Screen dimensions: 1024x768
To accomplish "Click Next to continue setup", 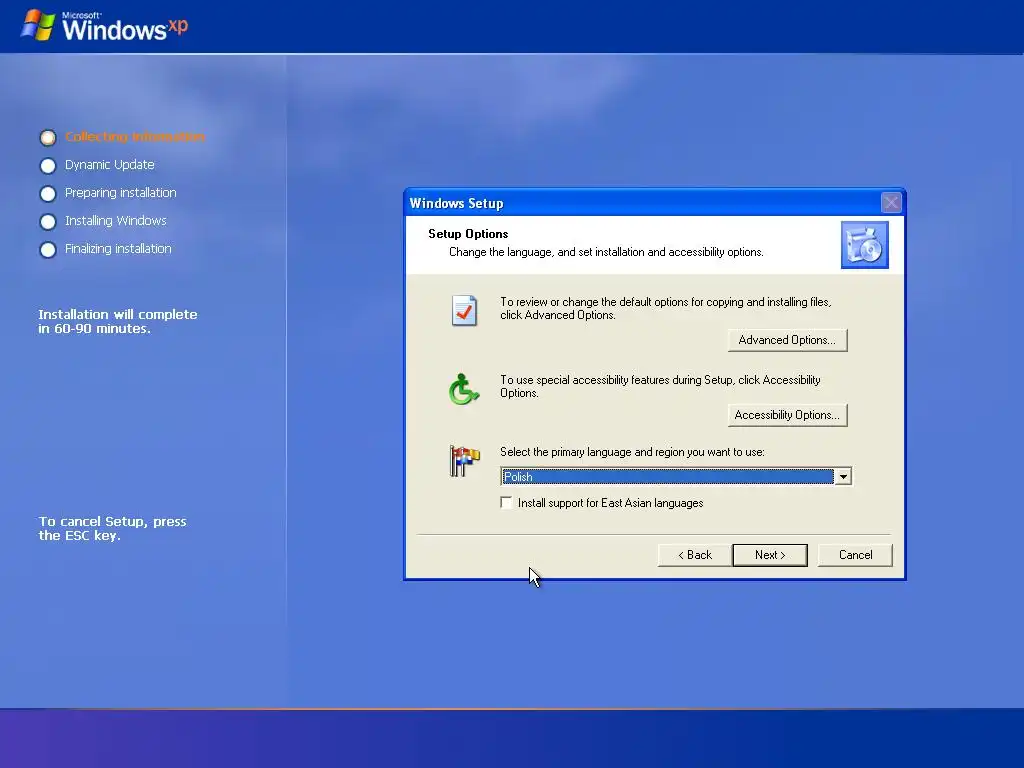I will point(770,555).
